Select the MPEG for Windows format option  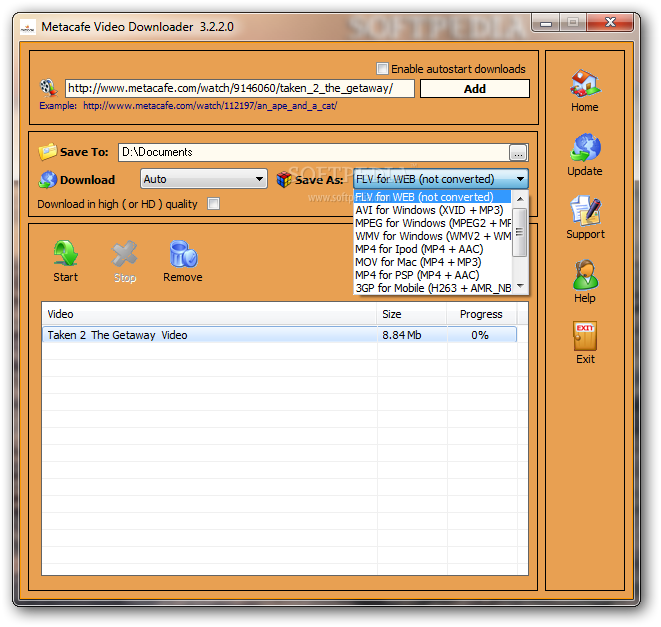[x=433, y=223]
